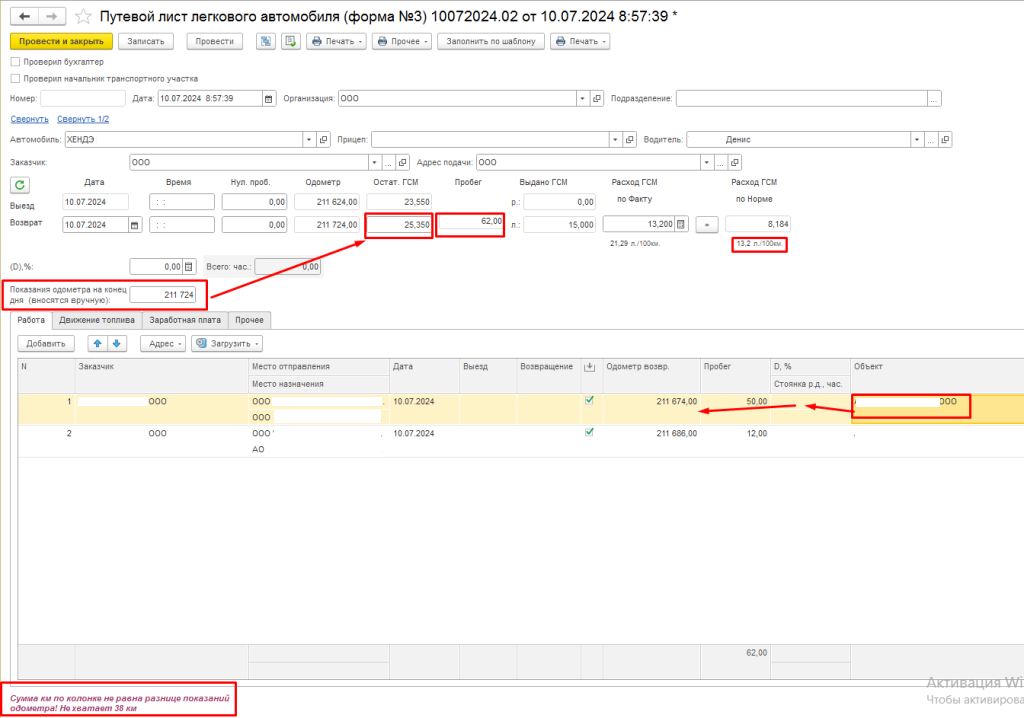Click the Показания одометра на конец дня field
The height and width of the screenshot is (718, 1024).
click(x=163, y=295)
